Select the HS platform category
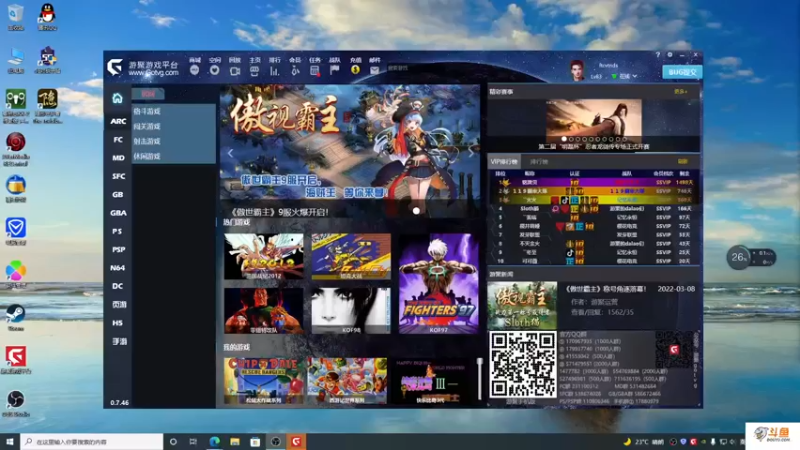Image resolution: width=800 pixels, height=450 pixels. tap(118, 323)
